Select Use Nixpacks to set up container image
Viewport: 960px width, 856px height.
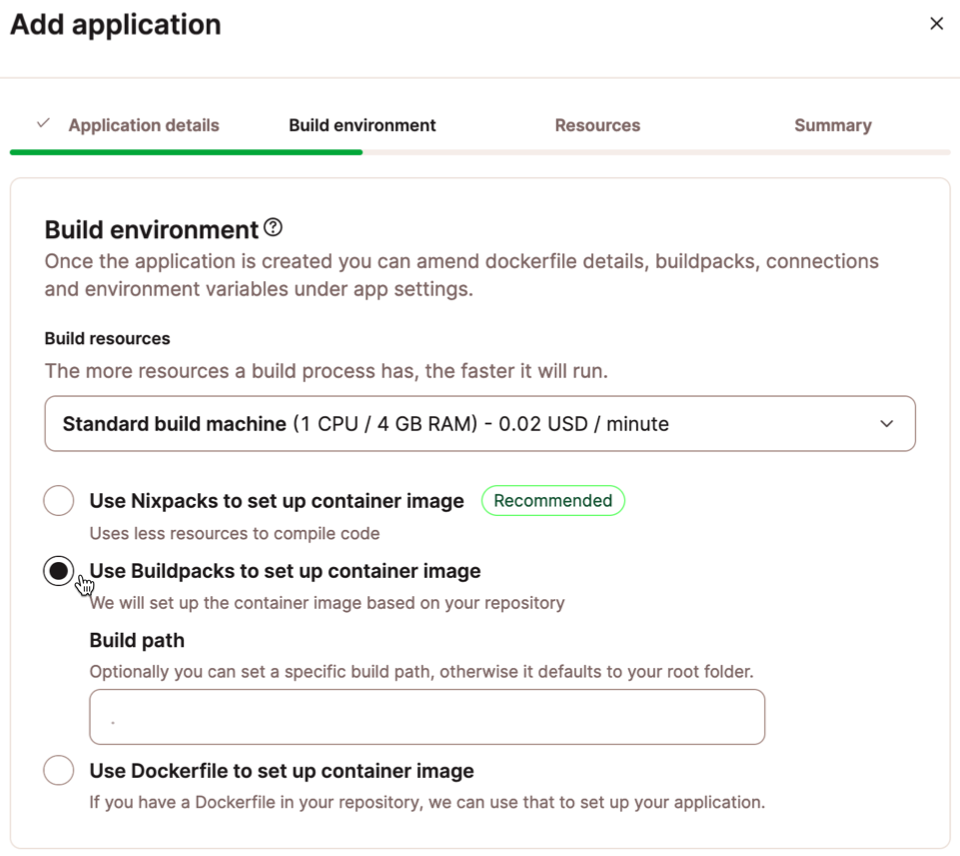click(x=58, y=500)
